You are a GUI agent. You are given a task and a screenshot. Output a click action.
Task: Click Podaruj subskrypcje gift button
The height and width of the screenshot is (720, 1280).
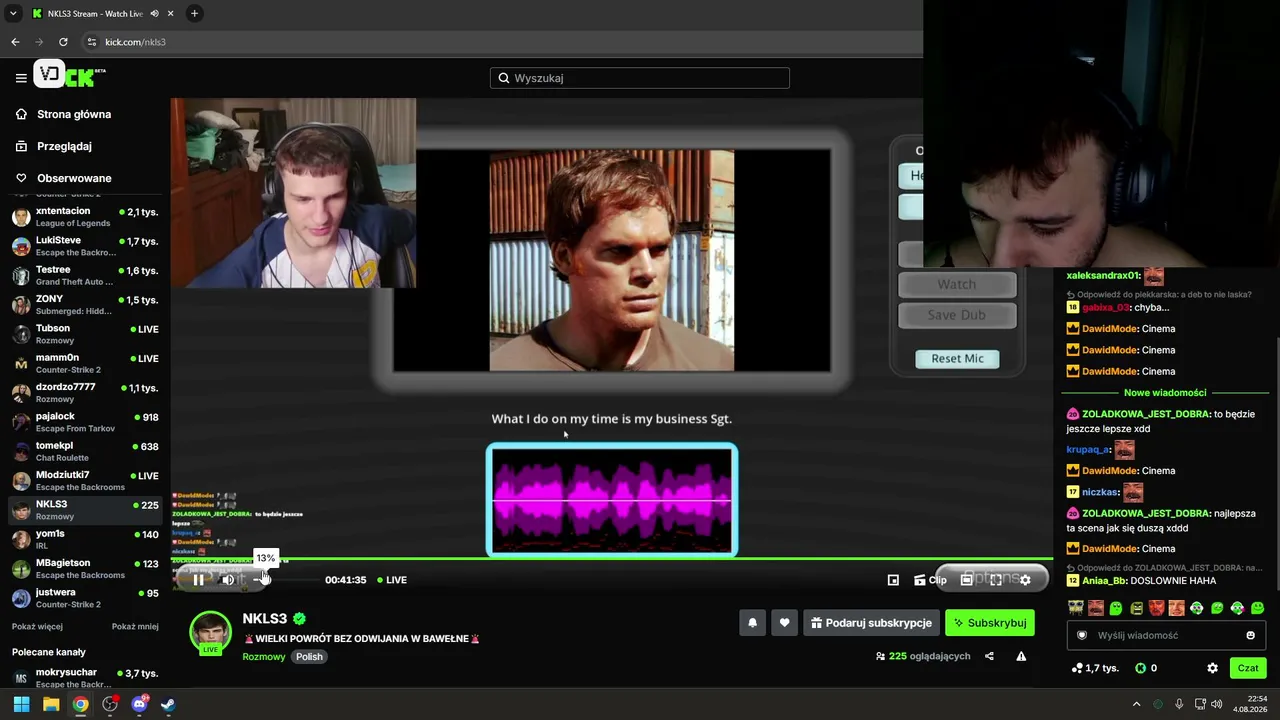tap(871, 623)
